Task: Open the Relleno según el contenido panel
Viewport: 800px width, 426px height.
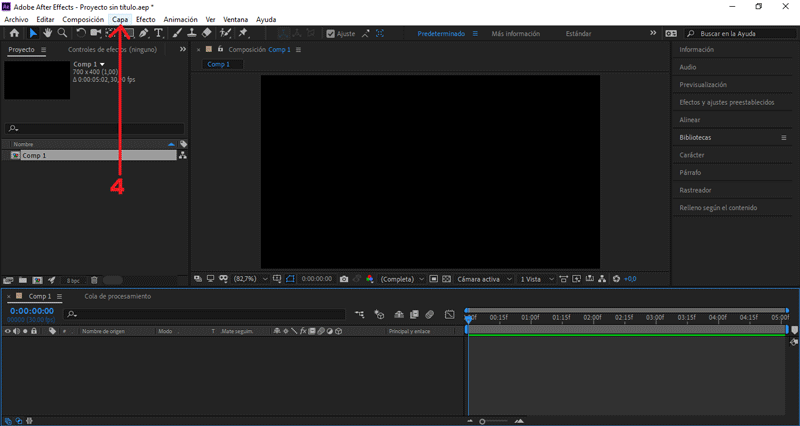Action: 718,208
